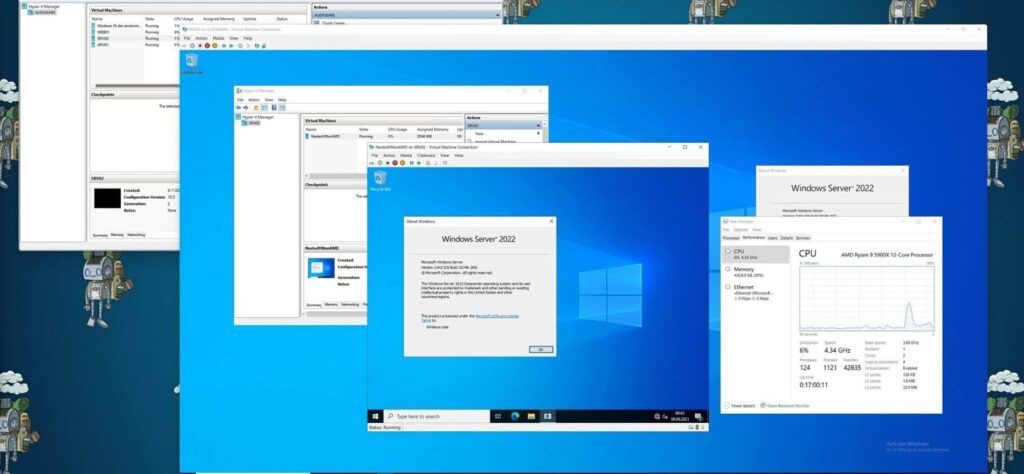Click Type here to search box
Viewport: 1024px width, 474px height.
point(437,416)
